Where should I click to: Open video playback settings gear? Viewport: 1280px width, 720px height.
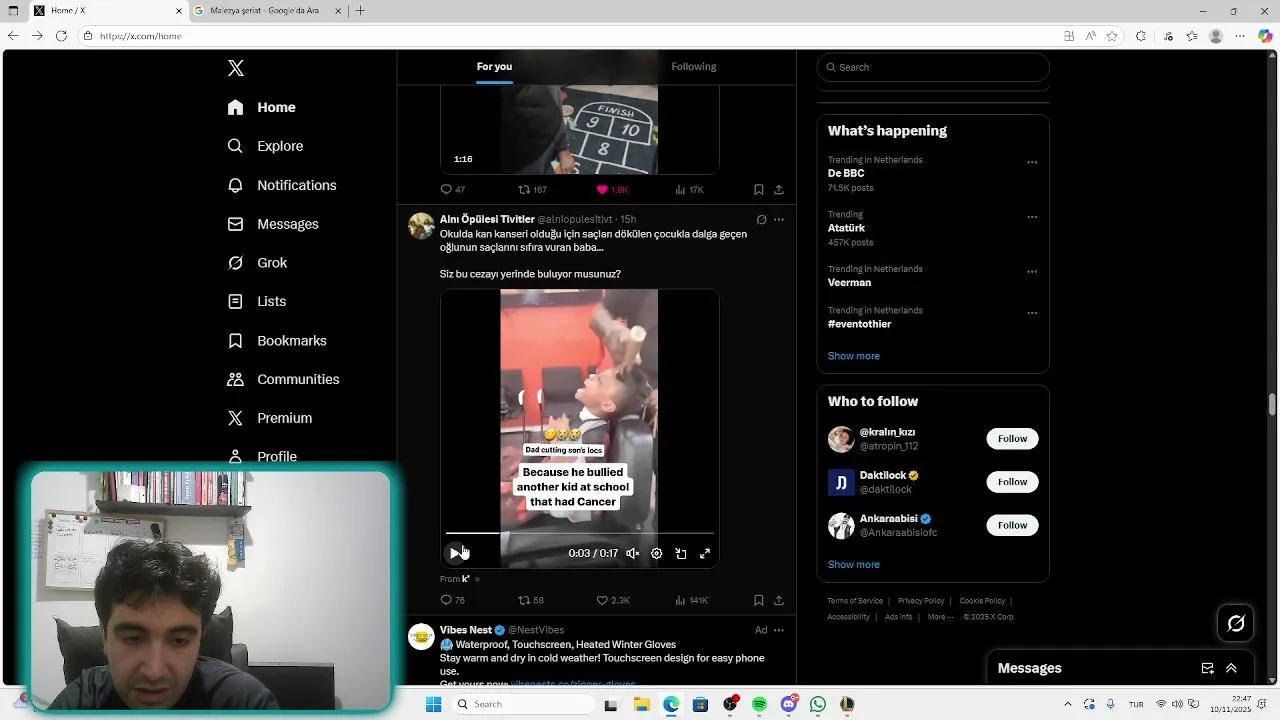tap(657, 553)
